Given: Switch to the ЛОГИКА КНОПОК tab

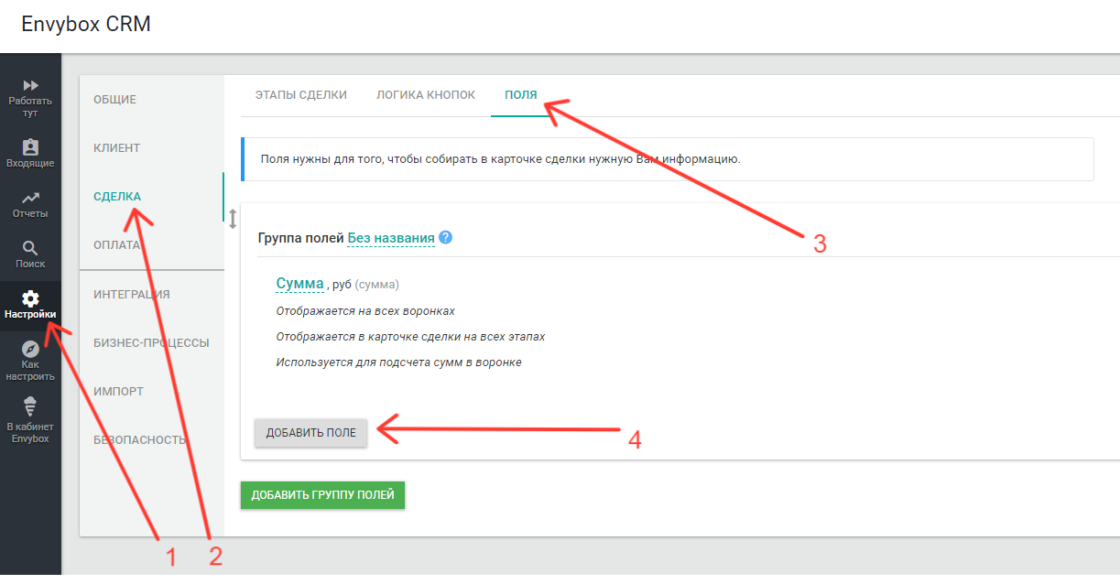Looking at the screenshot, I should click(x=424, y=94).
